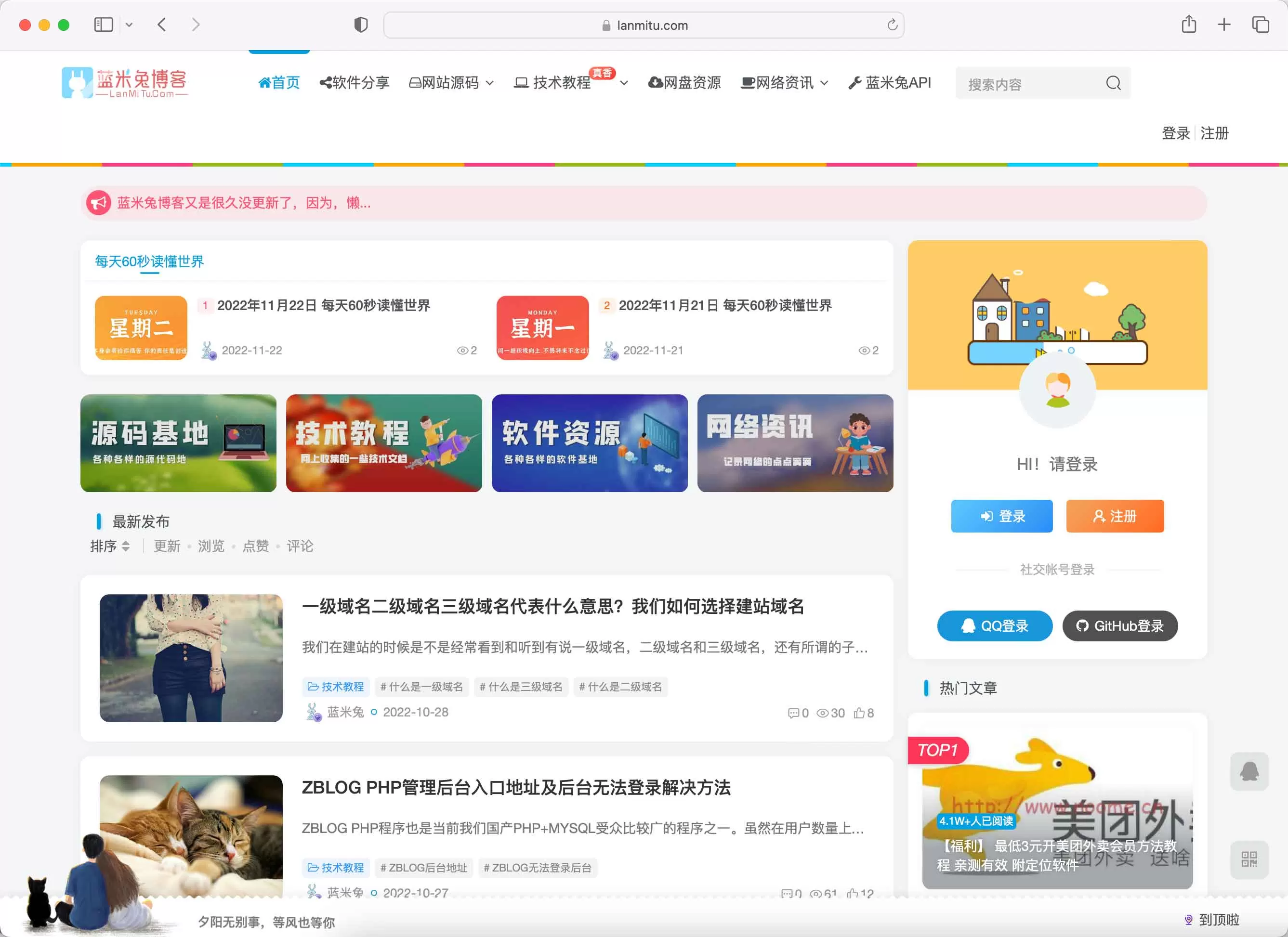Click the Safari share icon

1189,25
